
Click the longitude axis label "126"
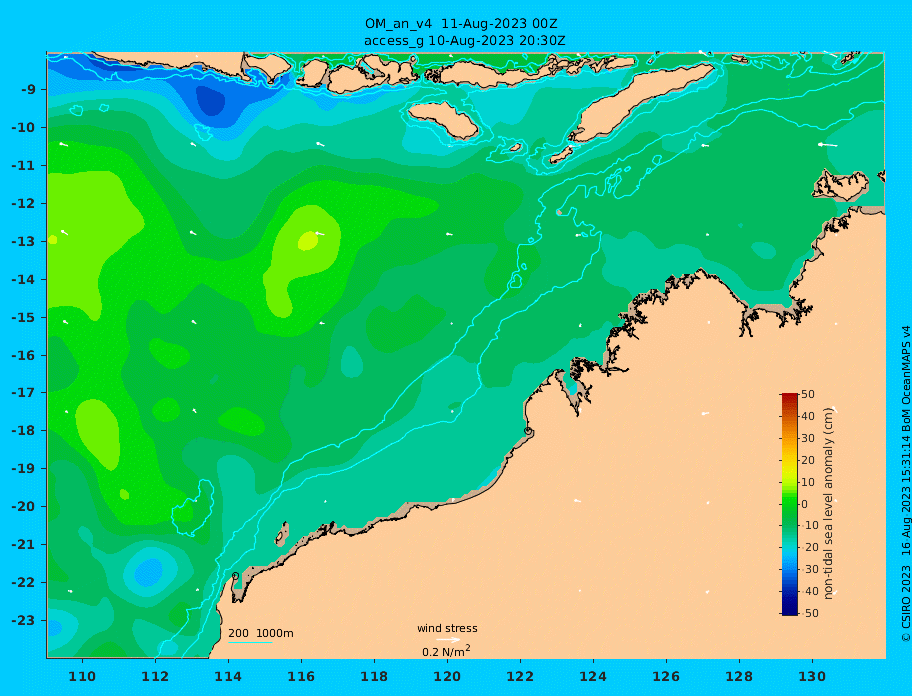(666, 676)
